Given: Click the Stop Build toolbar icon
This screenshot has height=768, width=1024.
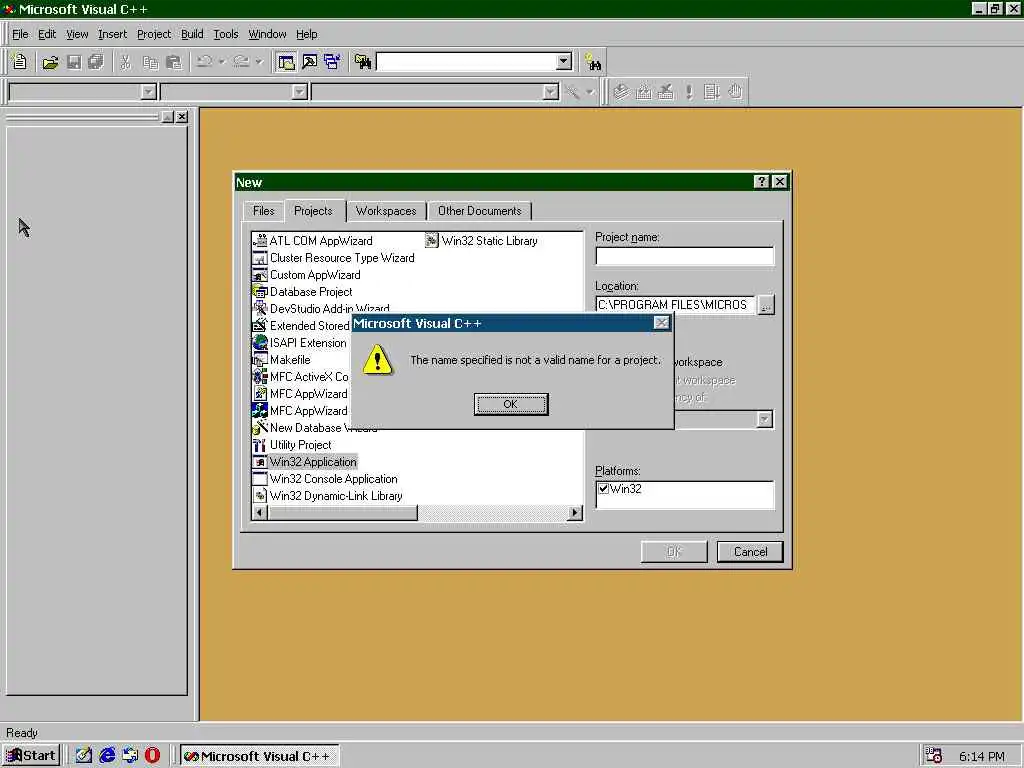Looking at the screenshot, I should (x=666, y=92).
